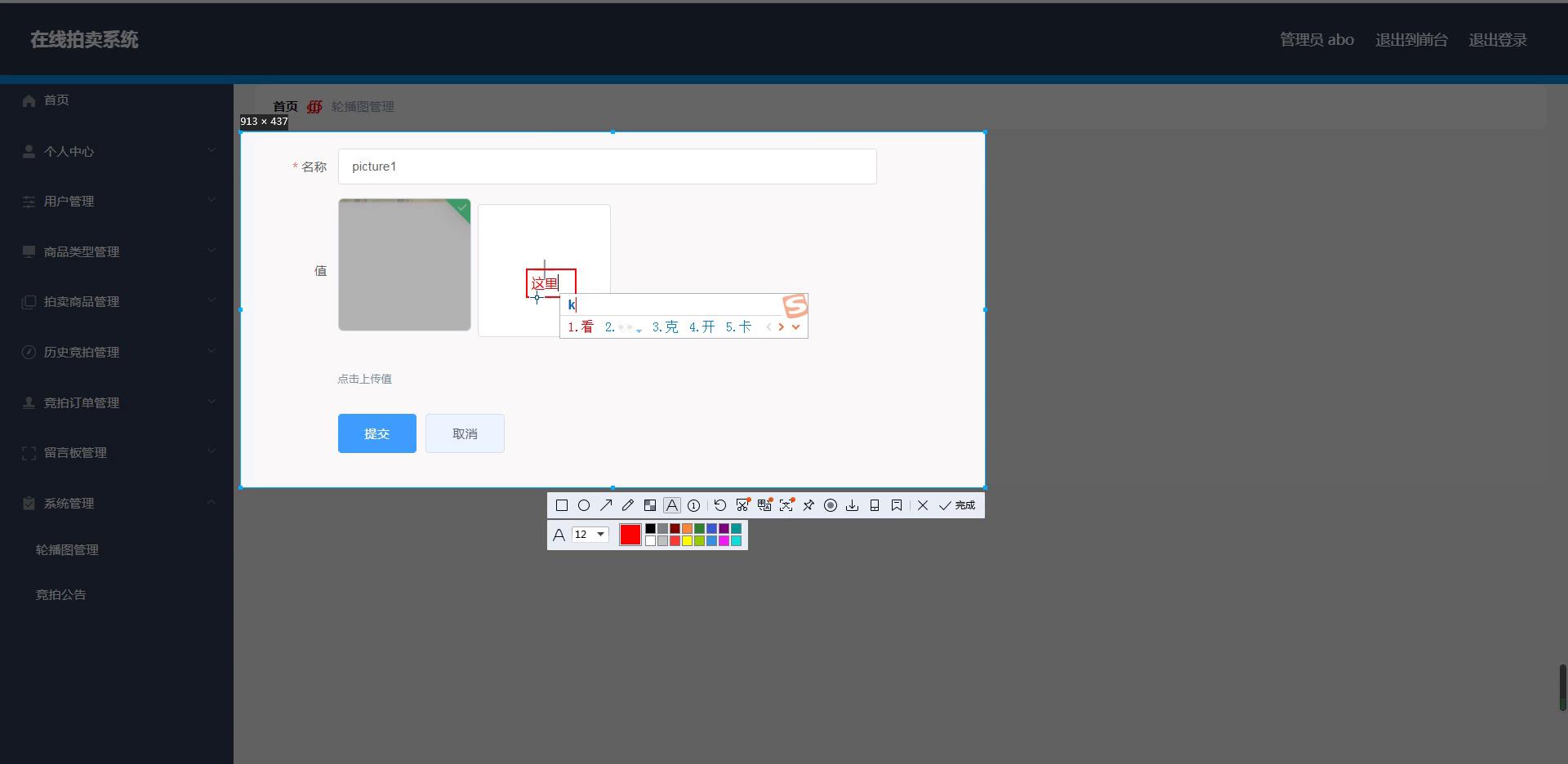Select the ellipse annotation tool

pyautogui.click(x=584, y=505)
